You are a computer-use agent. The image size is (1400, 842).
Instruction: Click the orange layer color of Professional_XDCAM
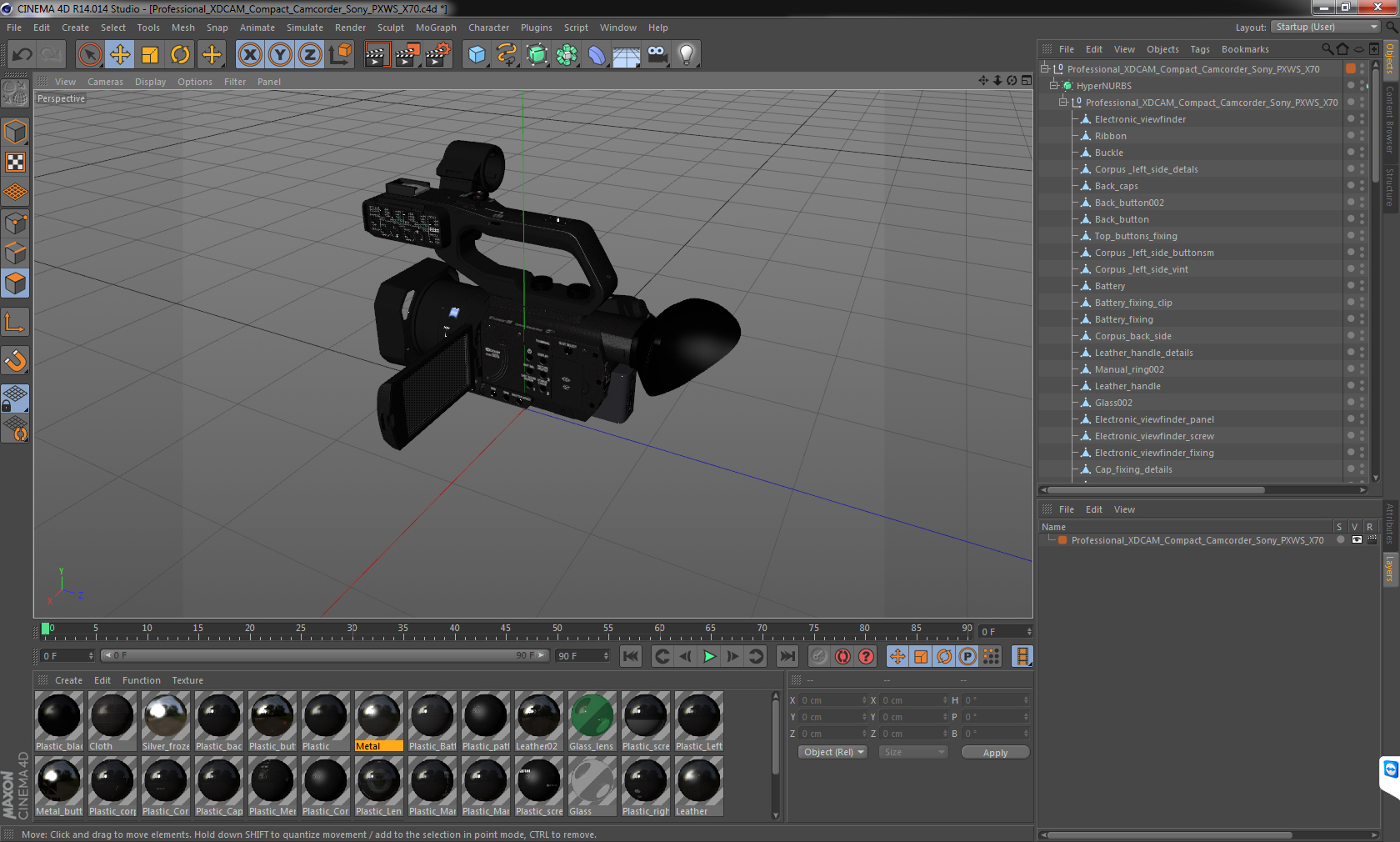pyautogui.click(x=1062, y=540)
